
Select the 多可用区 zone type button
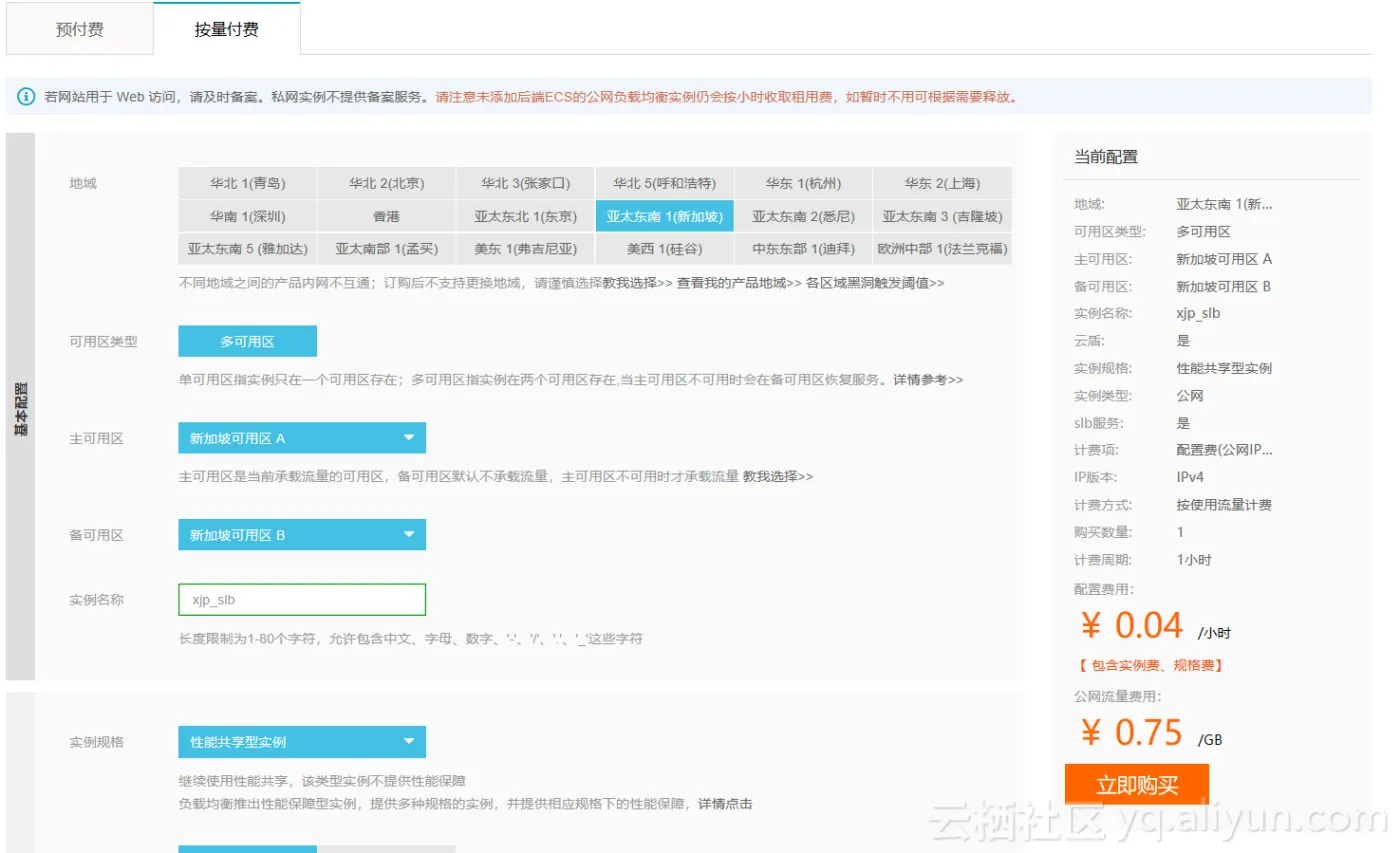248,341
